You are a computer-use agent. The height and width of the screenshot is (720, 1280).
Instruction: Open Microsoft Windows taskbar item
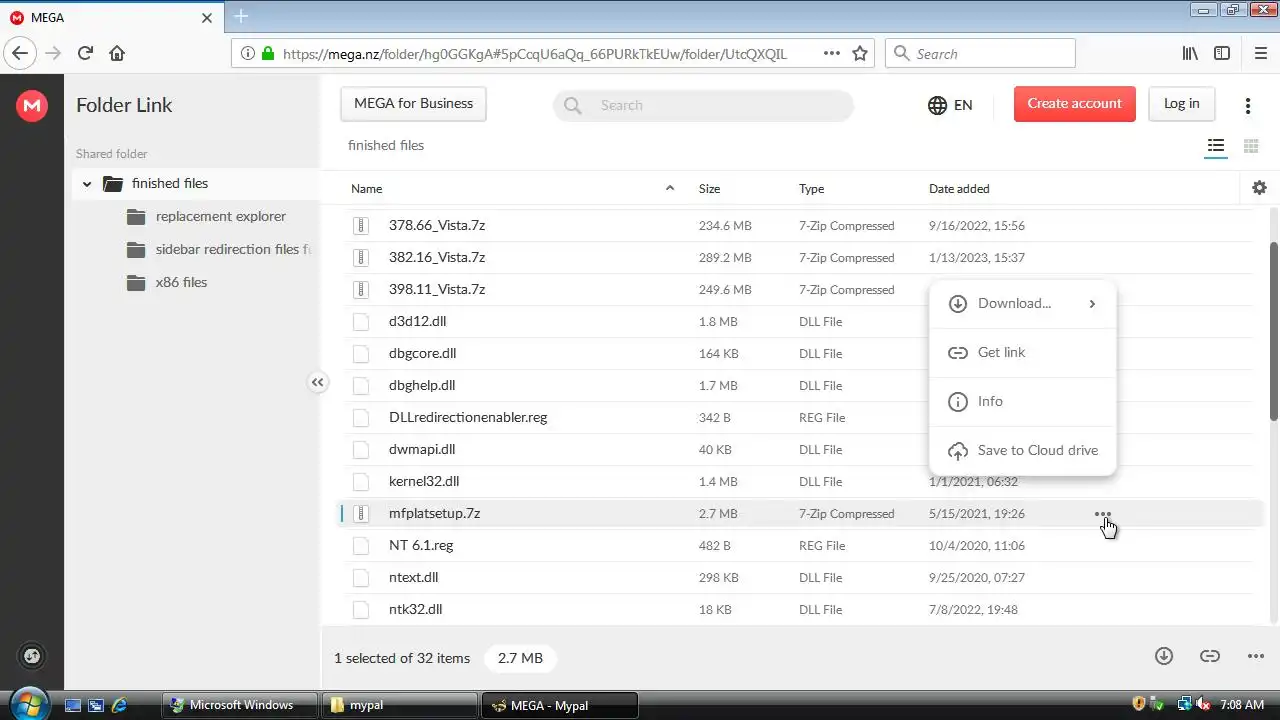(240, 705)
